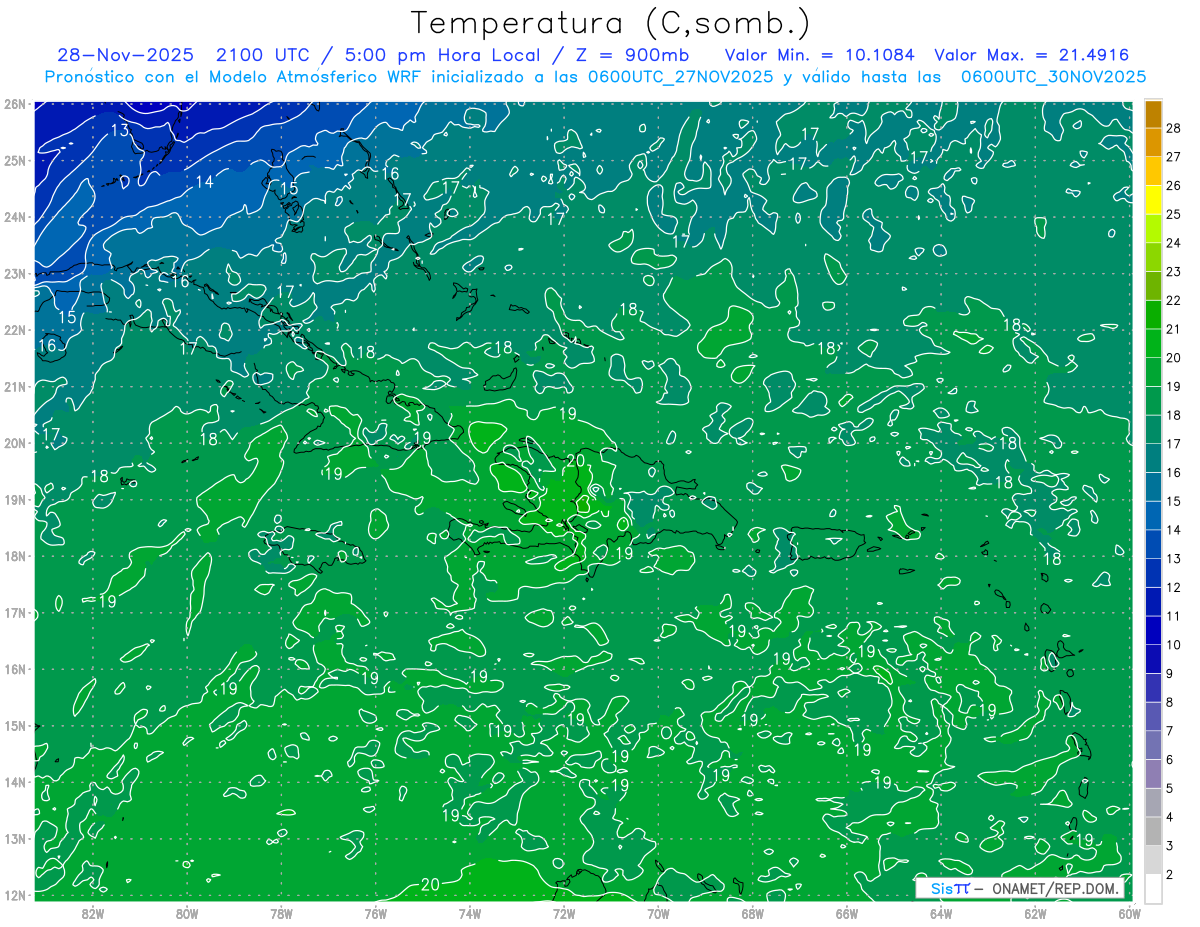Click the '14N' latitude axis label
This screenshot has width=1200, height=927.
click(x=14, y=782)
